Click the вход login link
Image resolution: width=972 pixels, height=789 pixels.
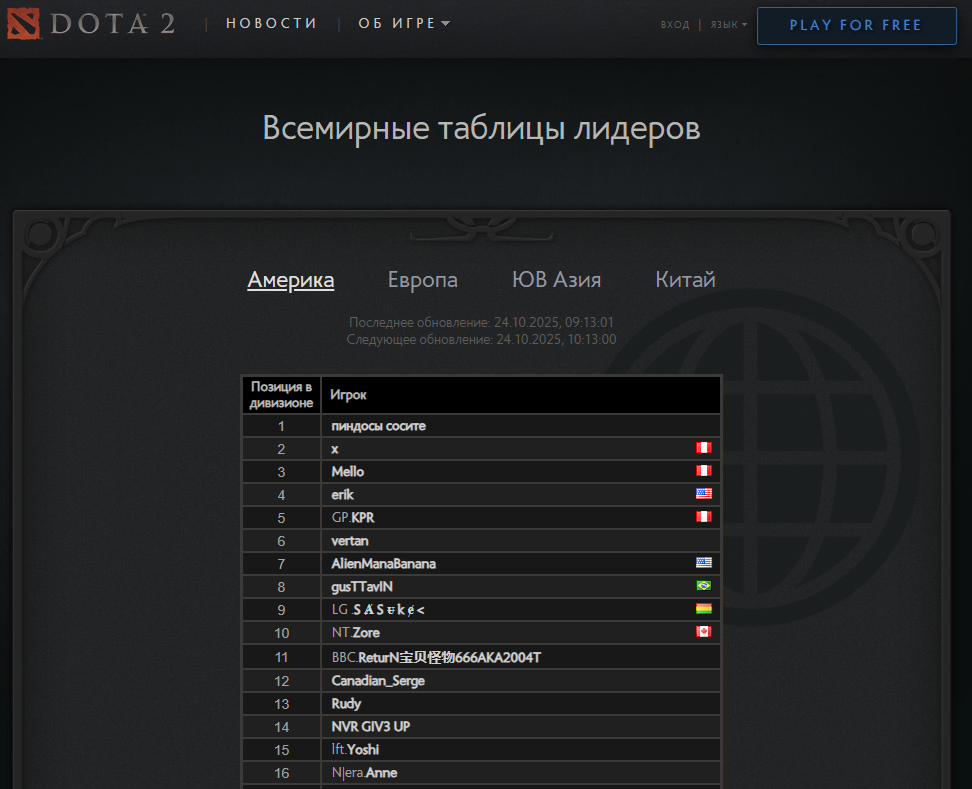click(674, 25)
